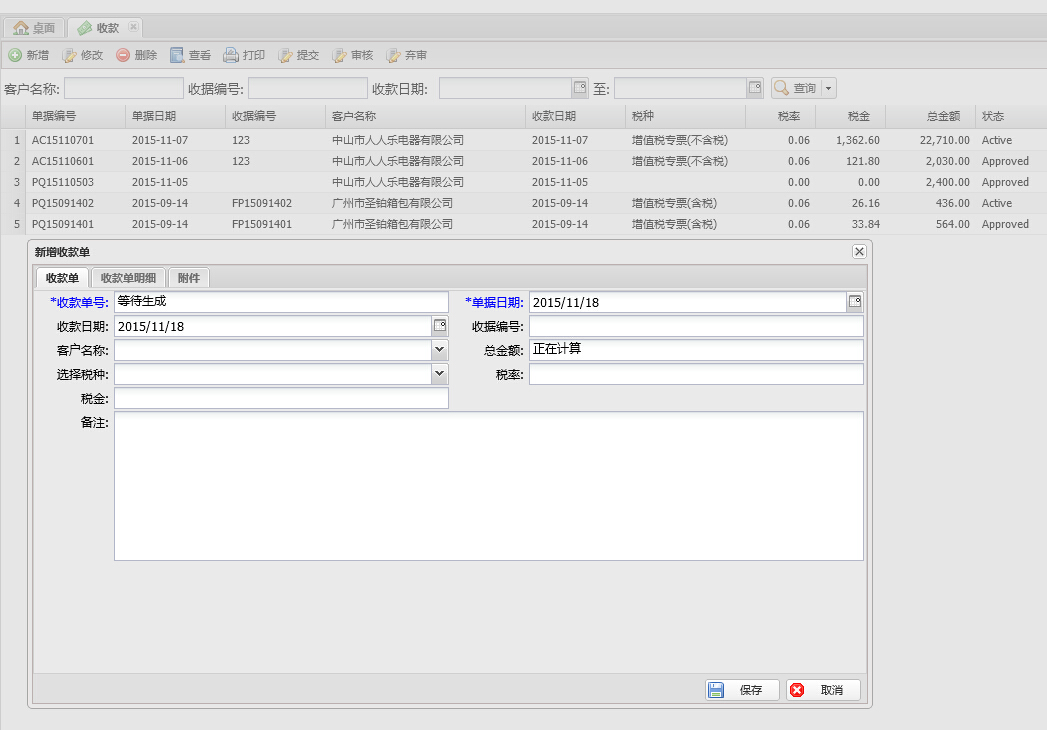1047x730 pixels.
Task: Select row with 单据编号 PQ15091402
Action: coord(63,203)
